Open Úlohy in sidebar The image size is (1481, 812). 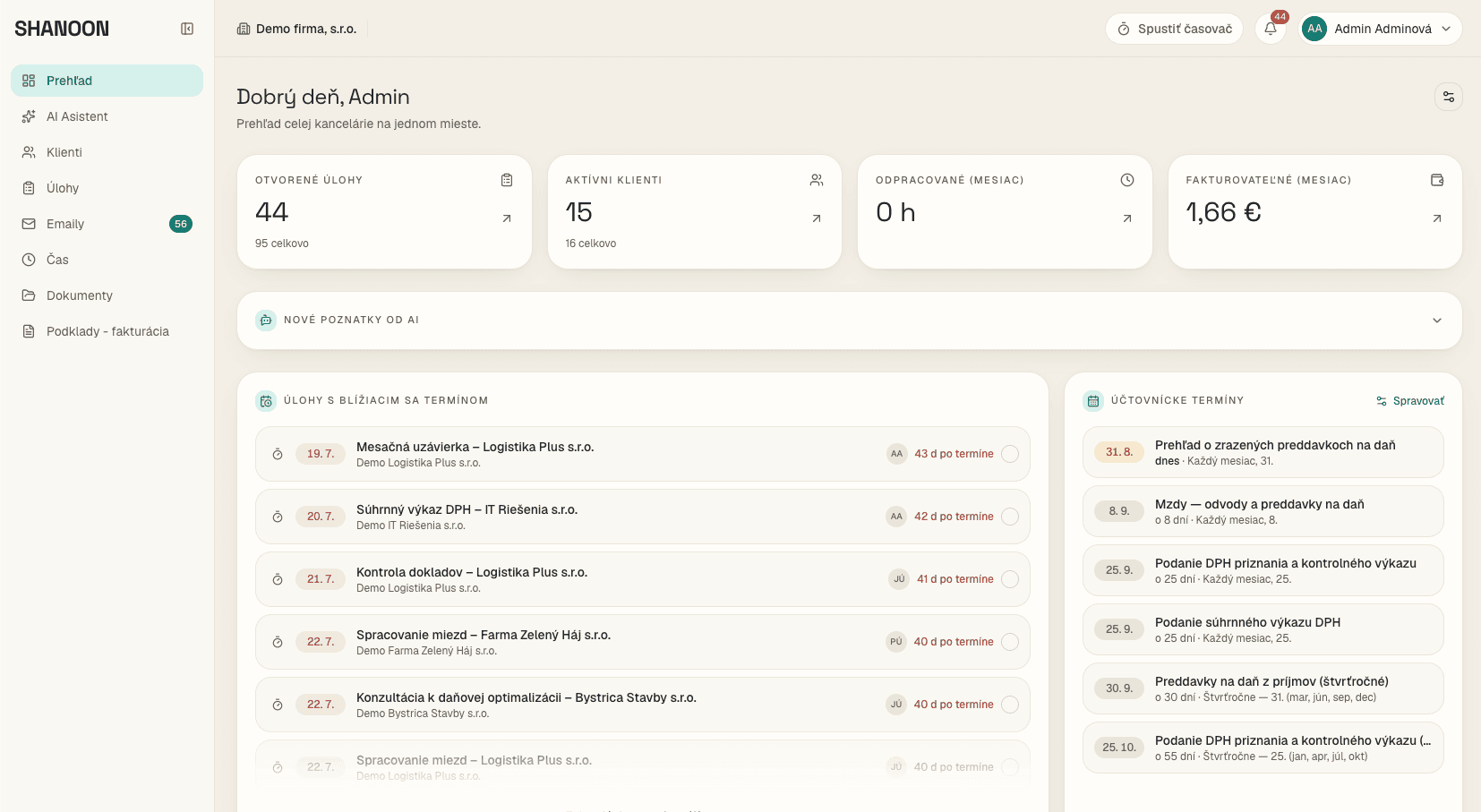pos(107,188)
